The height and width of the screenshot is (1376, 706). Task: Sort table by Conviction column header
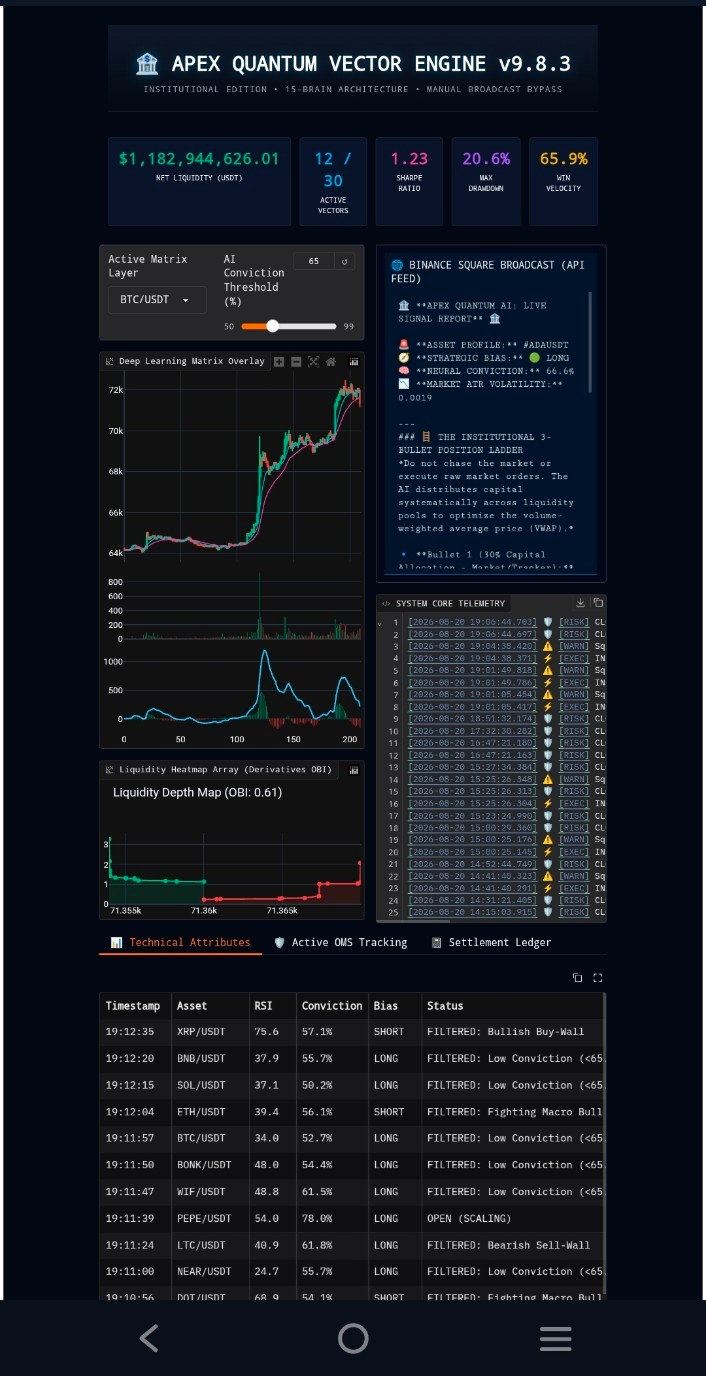coord(332,1006)
